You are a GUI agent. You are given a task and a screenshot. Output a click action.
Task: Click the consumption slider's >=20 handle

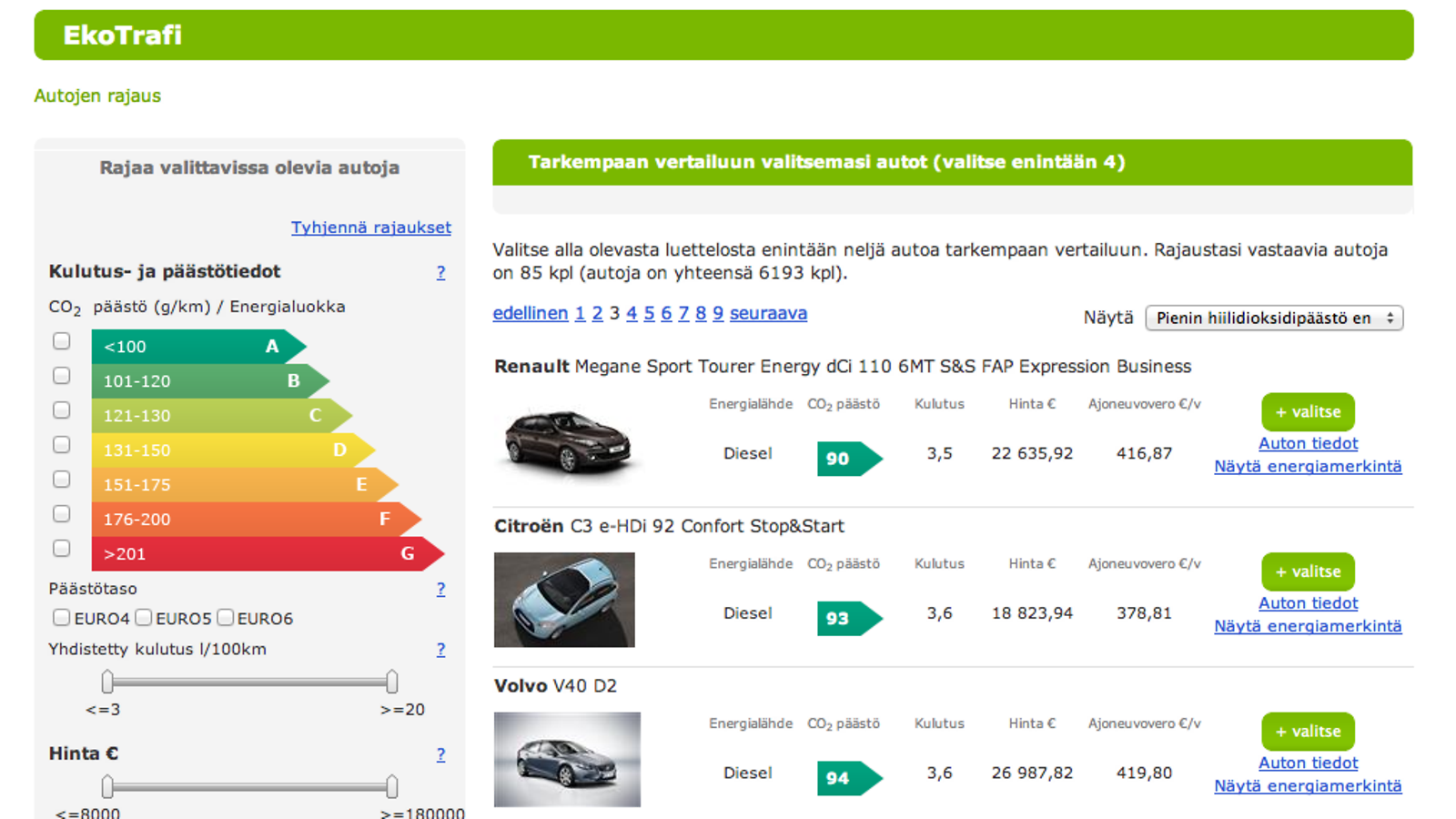click(x=391, y=682)
